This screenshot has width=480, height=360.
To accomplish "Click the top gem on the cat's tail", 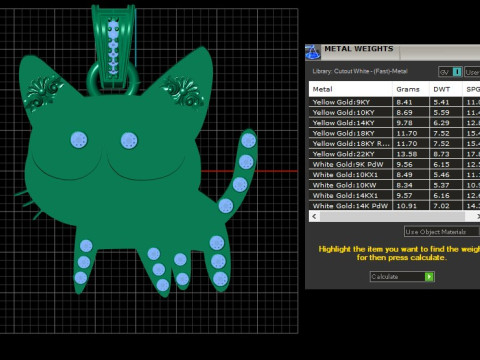I will (249, 140).
